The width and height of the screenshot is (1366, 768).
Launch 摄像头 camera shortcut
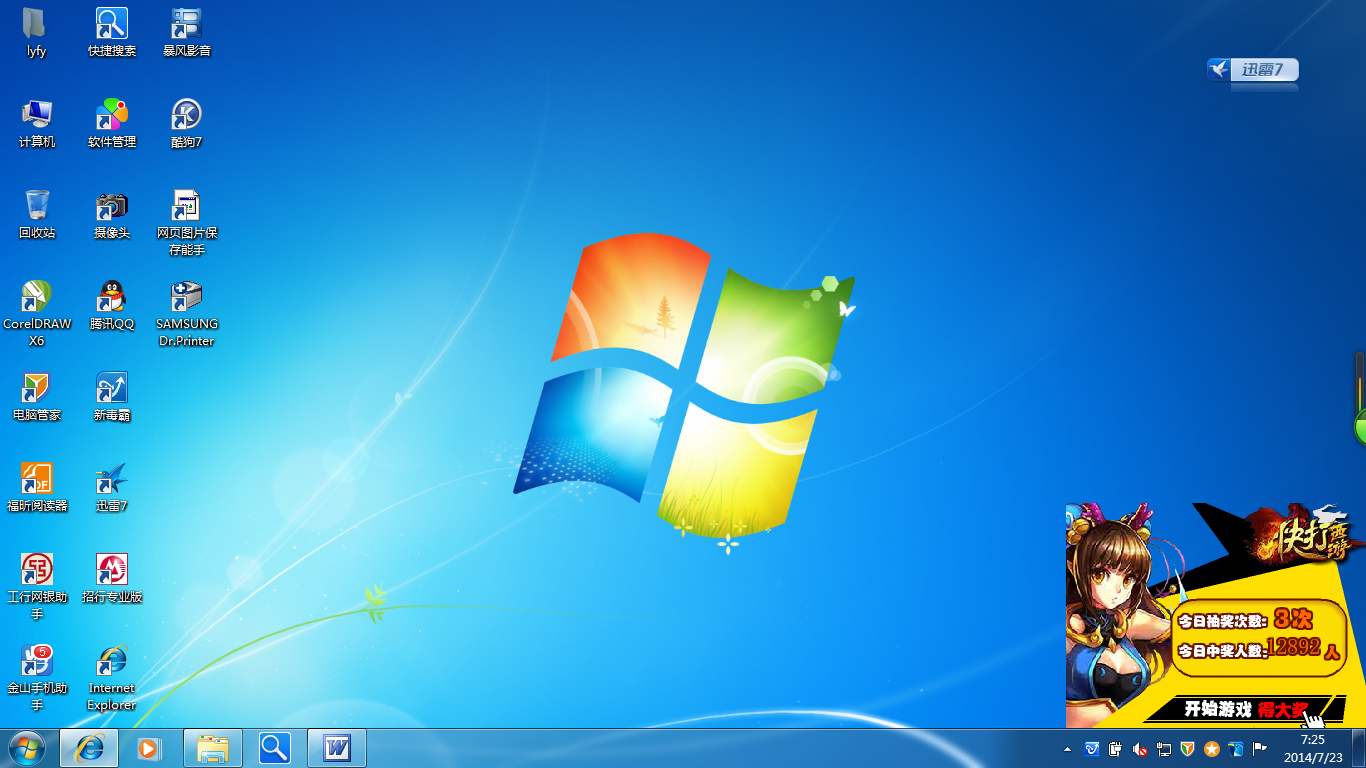coord(111,214)
